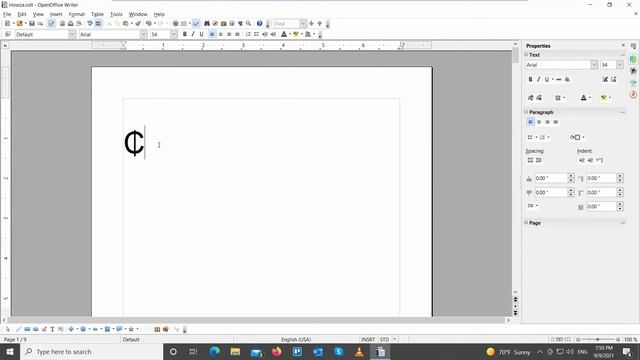
Task: Click the English (USA) language status field
Action: click(296, 340)
